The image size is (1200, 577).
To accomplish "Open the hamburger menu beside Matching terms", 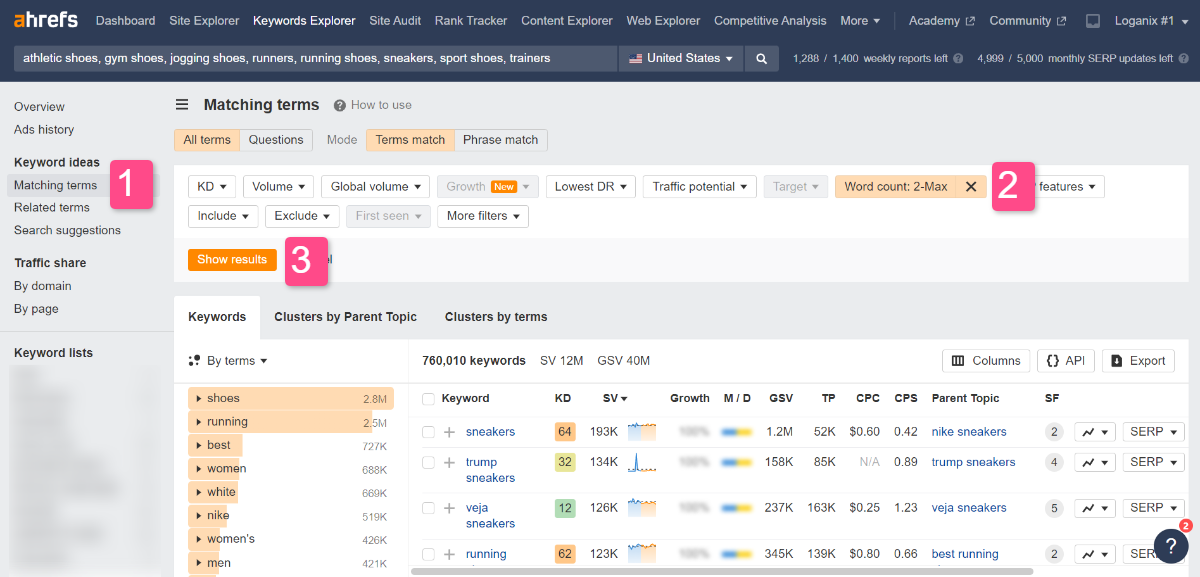I will (x=182, y=104).
